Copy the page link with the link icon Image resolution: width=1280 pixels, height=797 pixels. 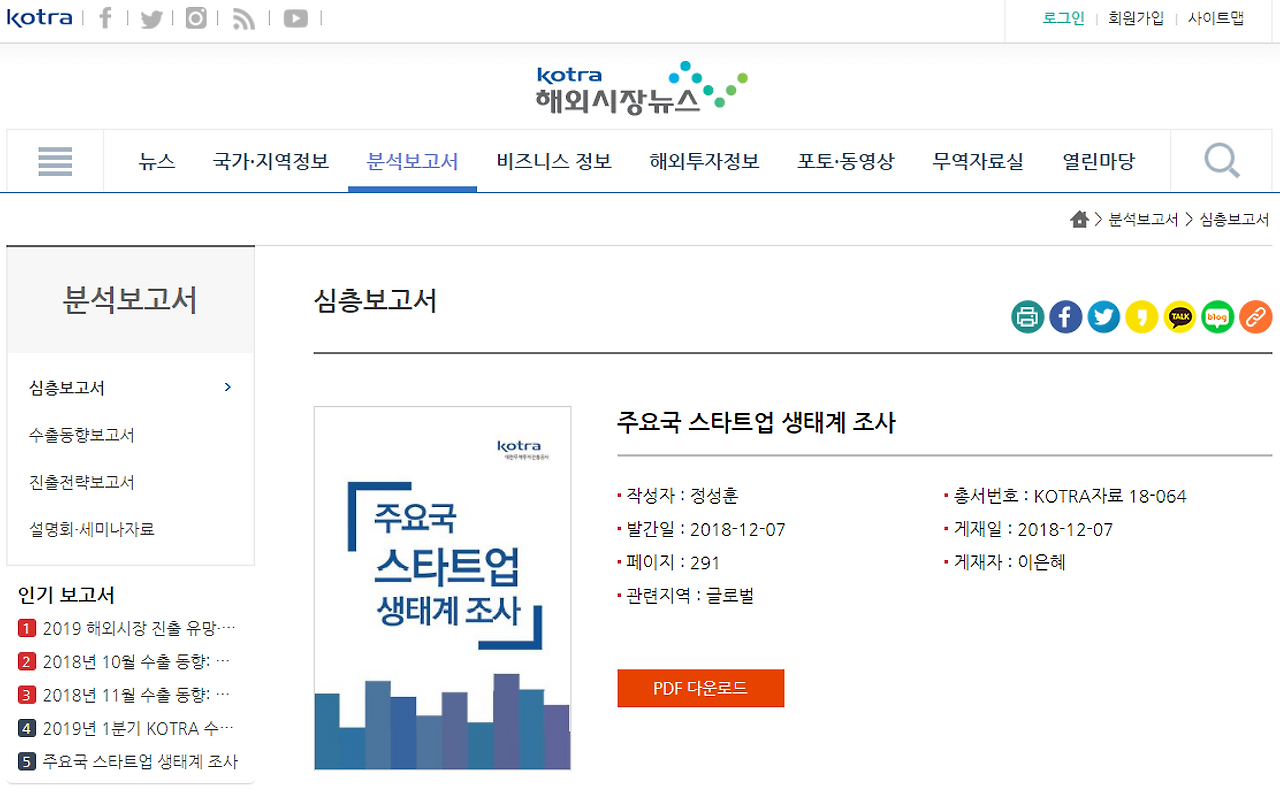1255,317
